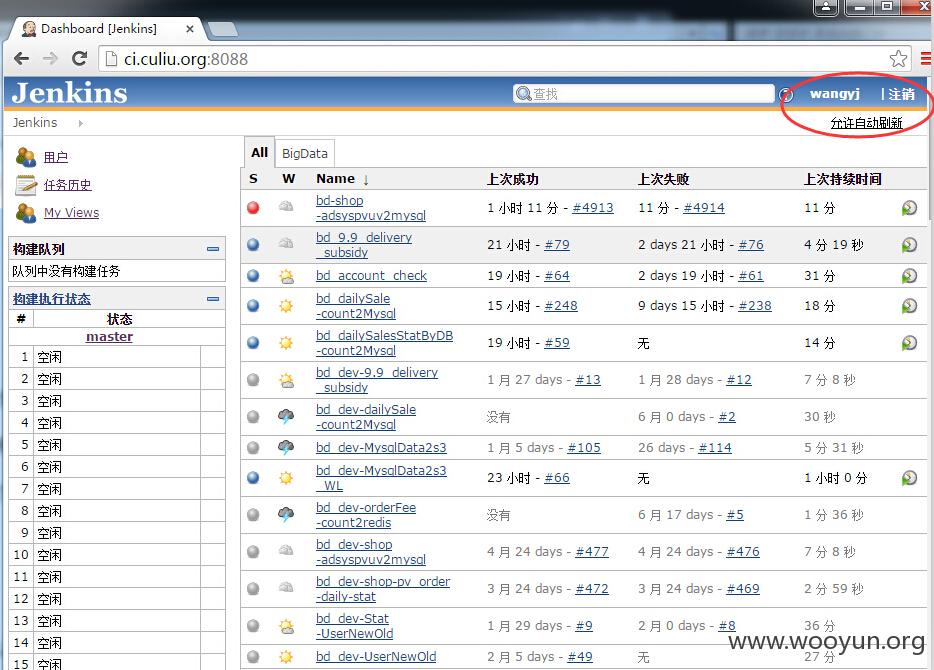
Task: Click the schedule build icon for bd_account_check
Action: pos(909,276)
